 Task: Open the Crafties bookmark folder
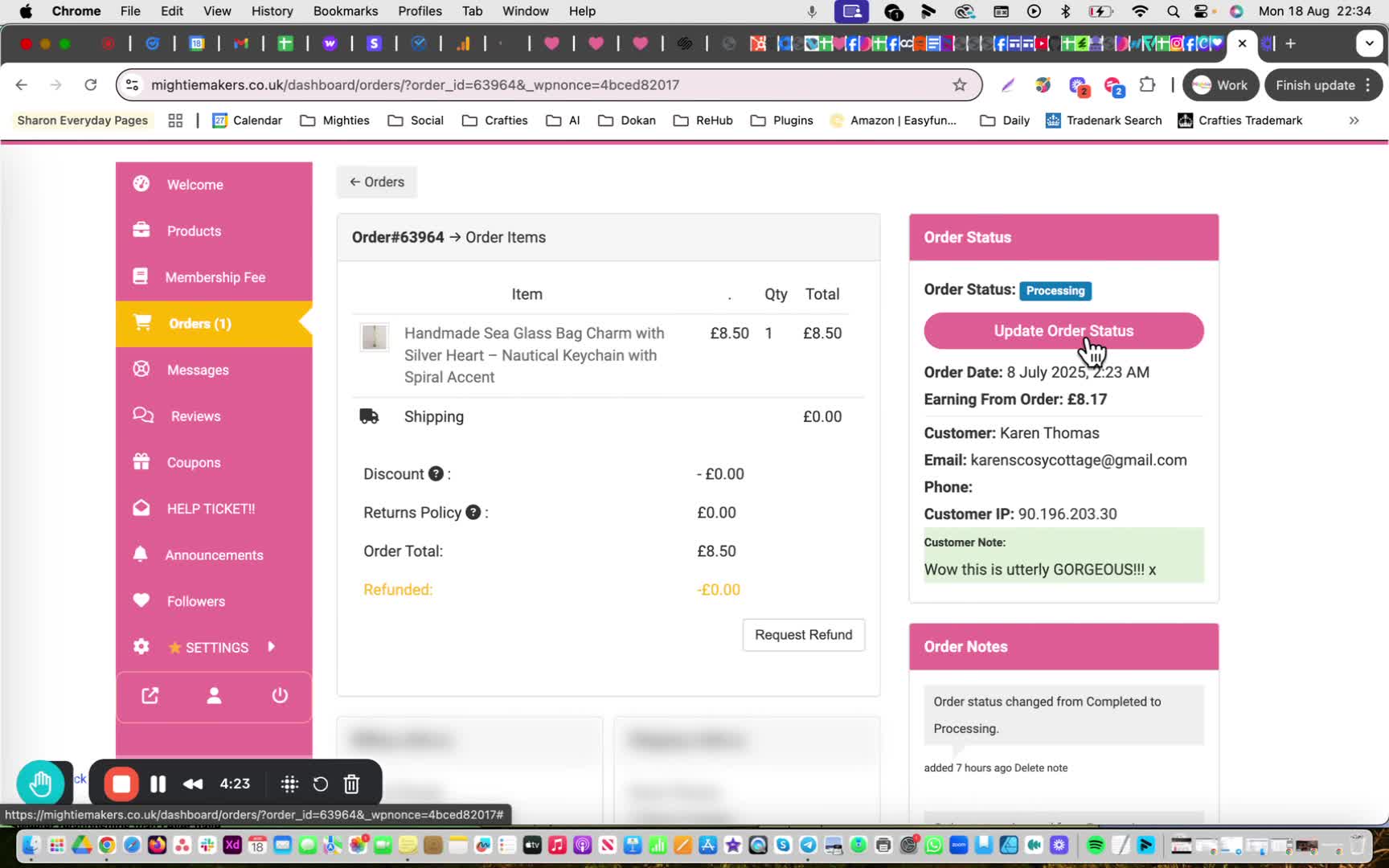tap(494, 121)
